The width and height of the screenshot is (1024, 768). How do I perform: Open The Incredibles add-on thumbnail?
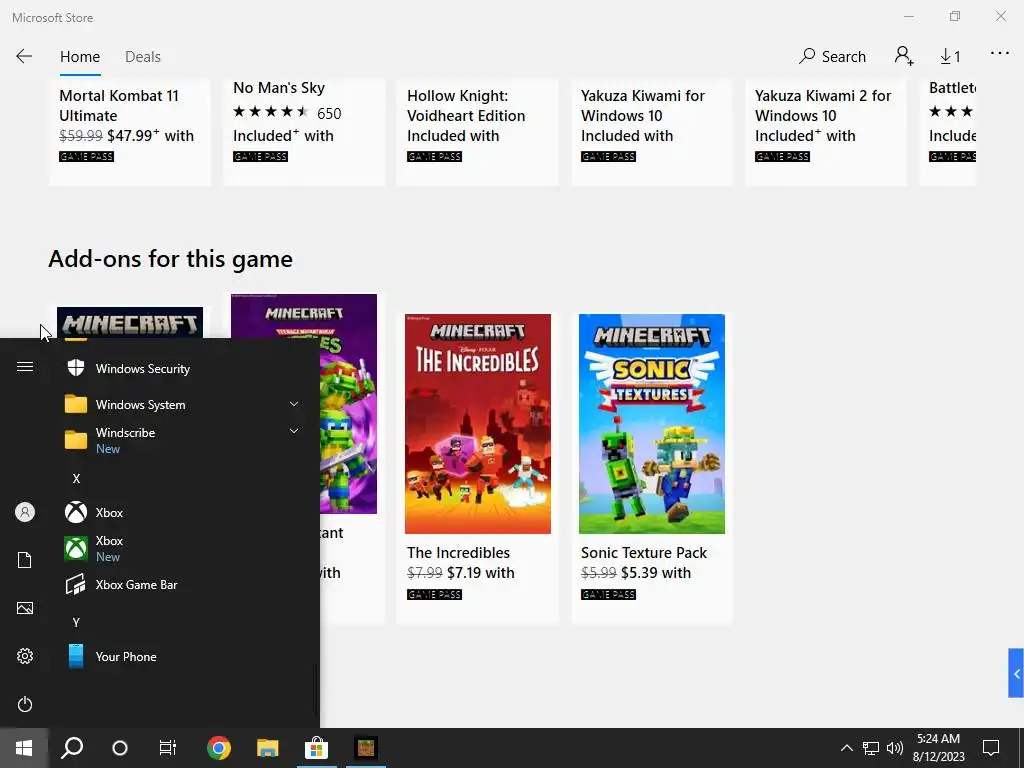(477, 424)
